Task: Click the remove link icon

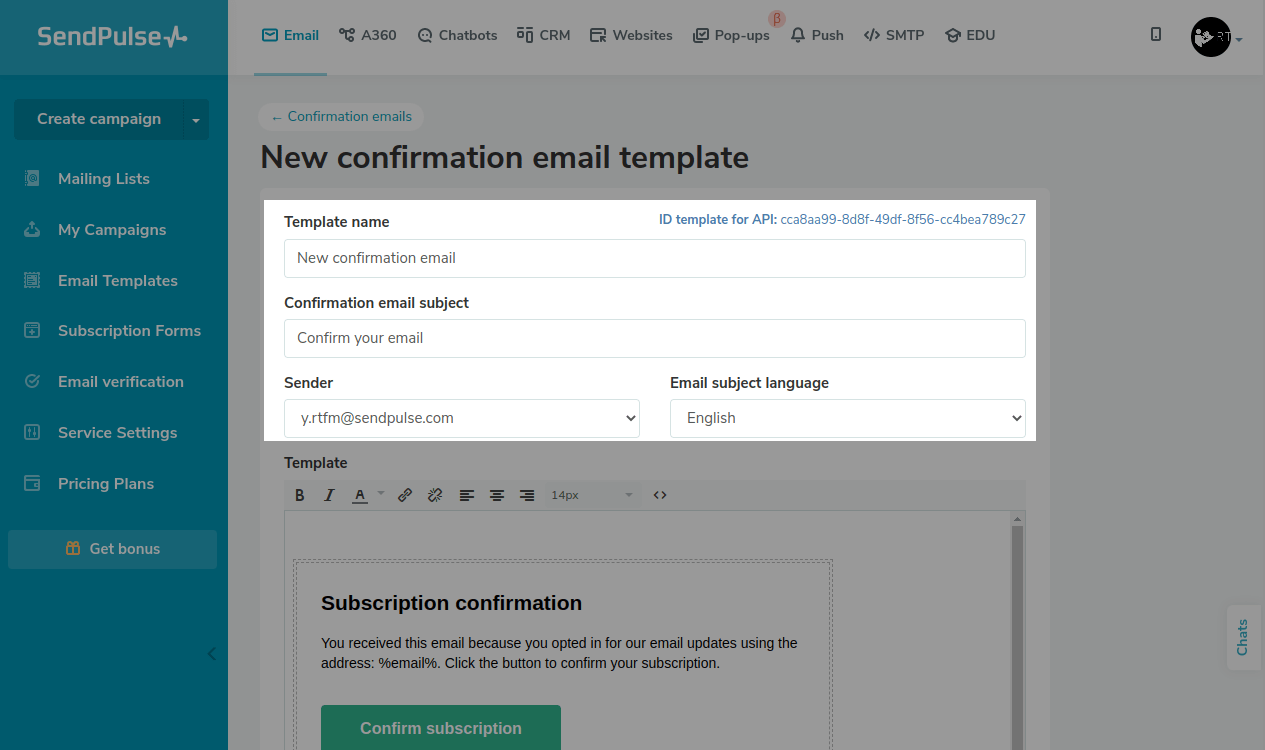Action: [x=435, y=495]
